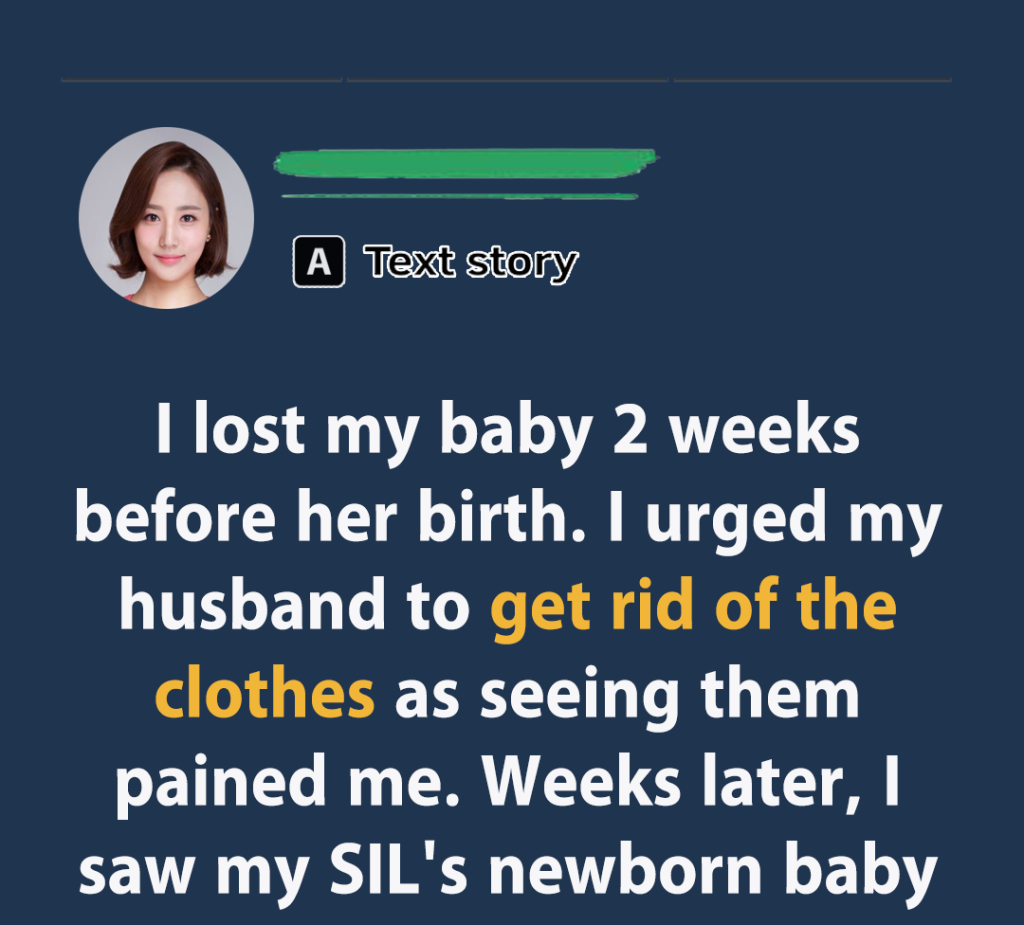1024x925 pixels.
Task: Click the green-scribbled author name
Action: 465,163
